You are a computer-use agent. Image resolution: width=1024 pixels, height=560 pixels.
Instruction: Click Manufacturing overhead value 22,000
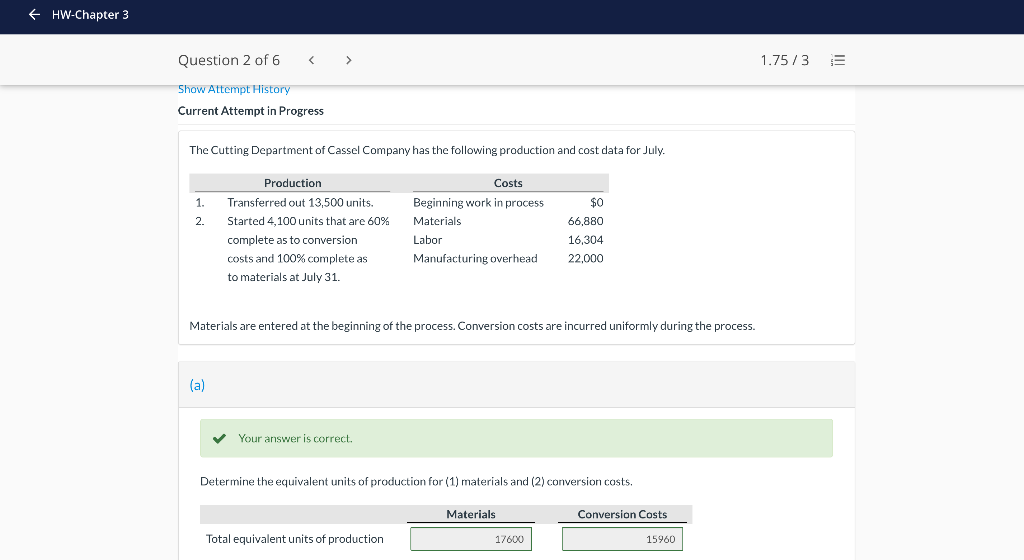click(585, 258)
